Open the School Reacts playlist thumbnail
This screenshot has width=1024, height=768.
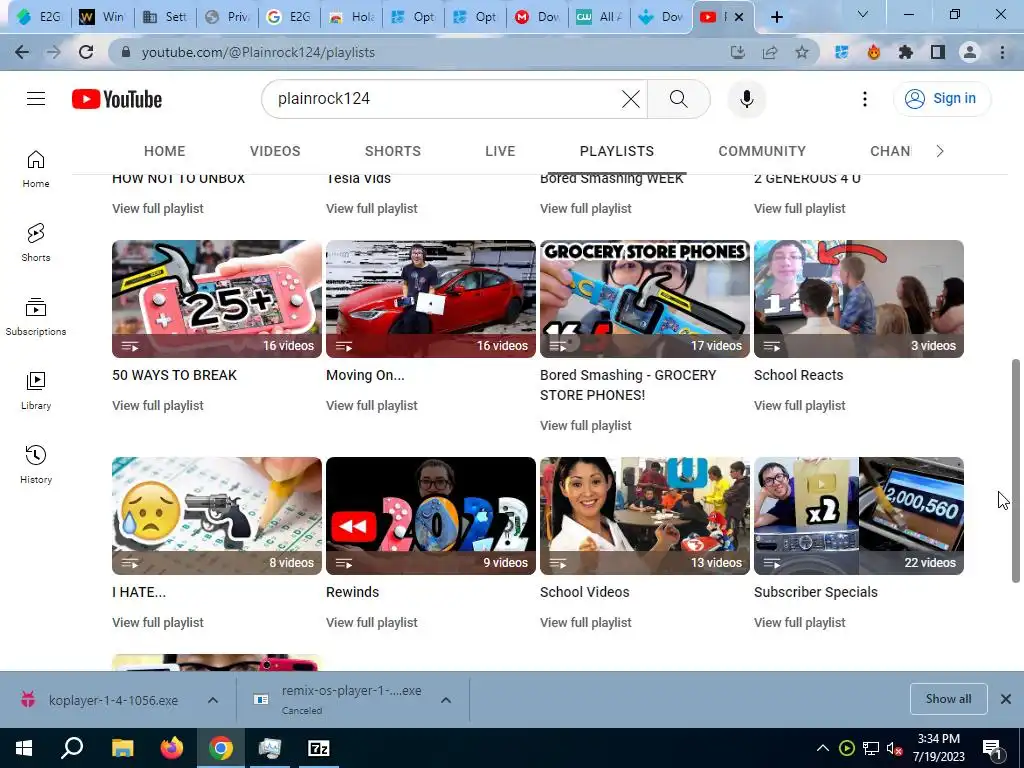859,298
